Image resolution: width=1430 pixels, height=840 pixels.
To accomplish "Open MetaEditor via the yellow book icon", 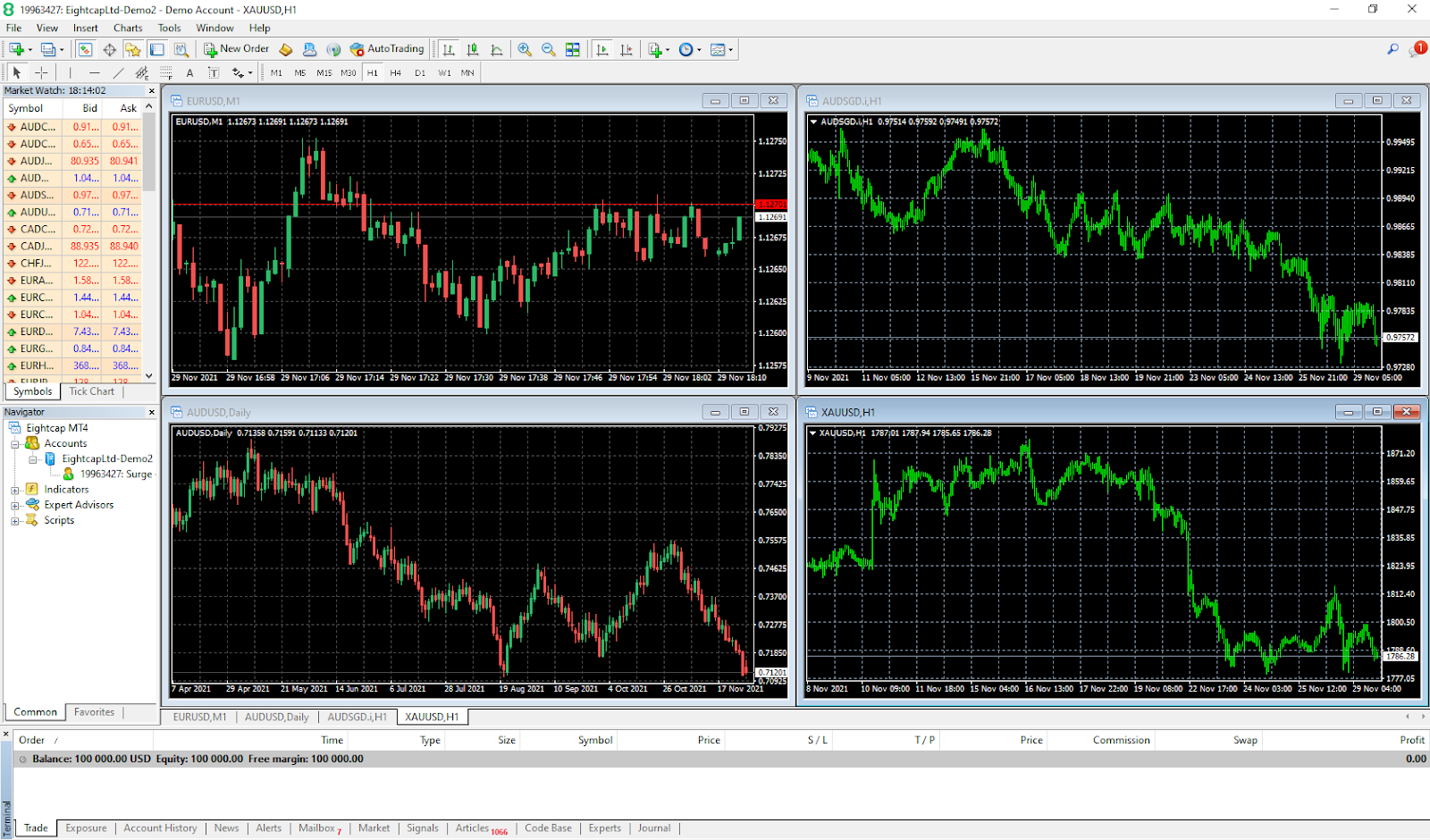I will pyautogui.click(x=286, y=50).
